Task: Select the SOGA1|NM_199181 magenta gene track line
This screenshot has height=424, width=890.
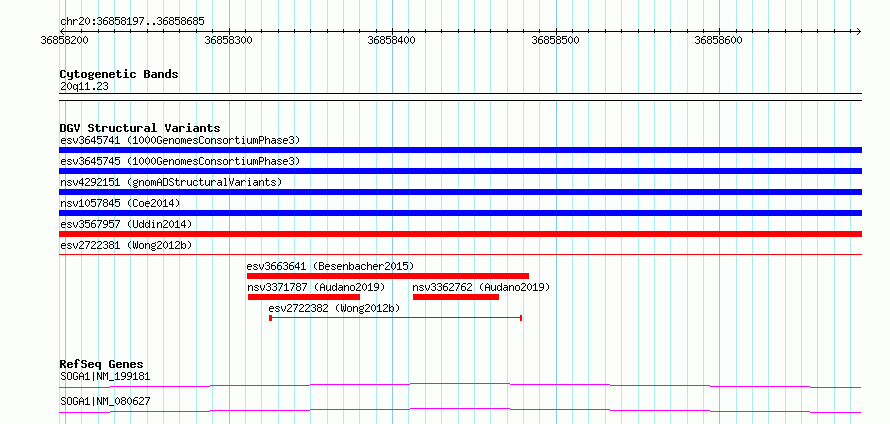Action: pos(460,385)
